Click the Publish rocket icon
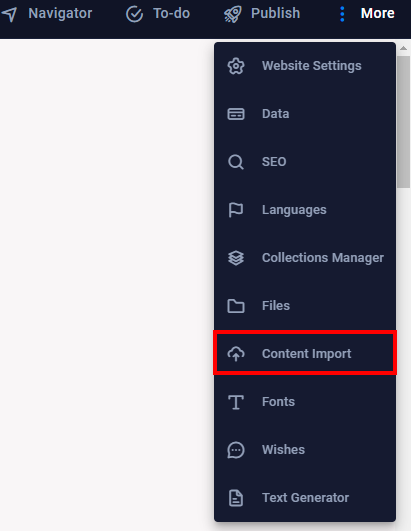The image size is (411, 531). point(233,14)
